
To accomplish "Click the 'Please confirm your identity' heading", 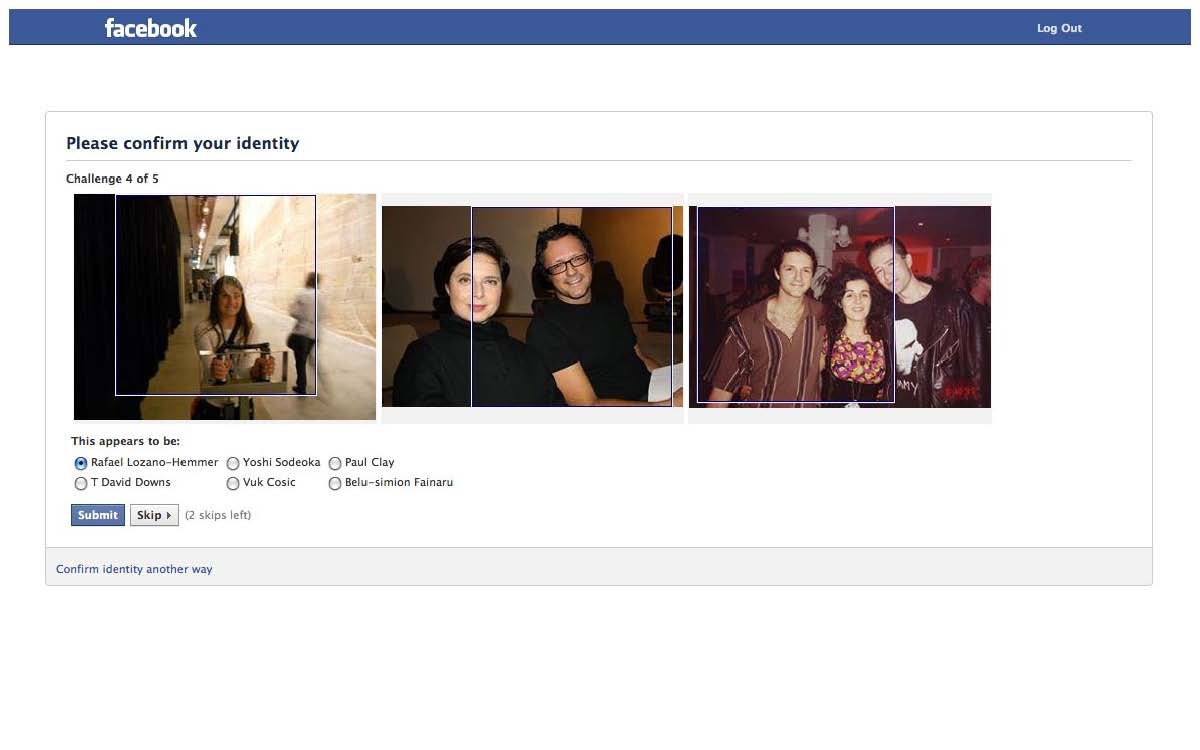I will [x=183, y=143].
